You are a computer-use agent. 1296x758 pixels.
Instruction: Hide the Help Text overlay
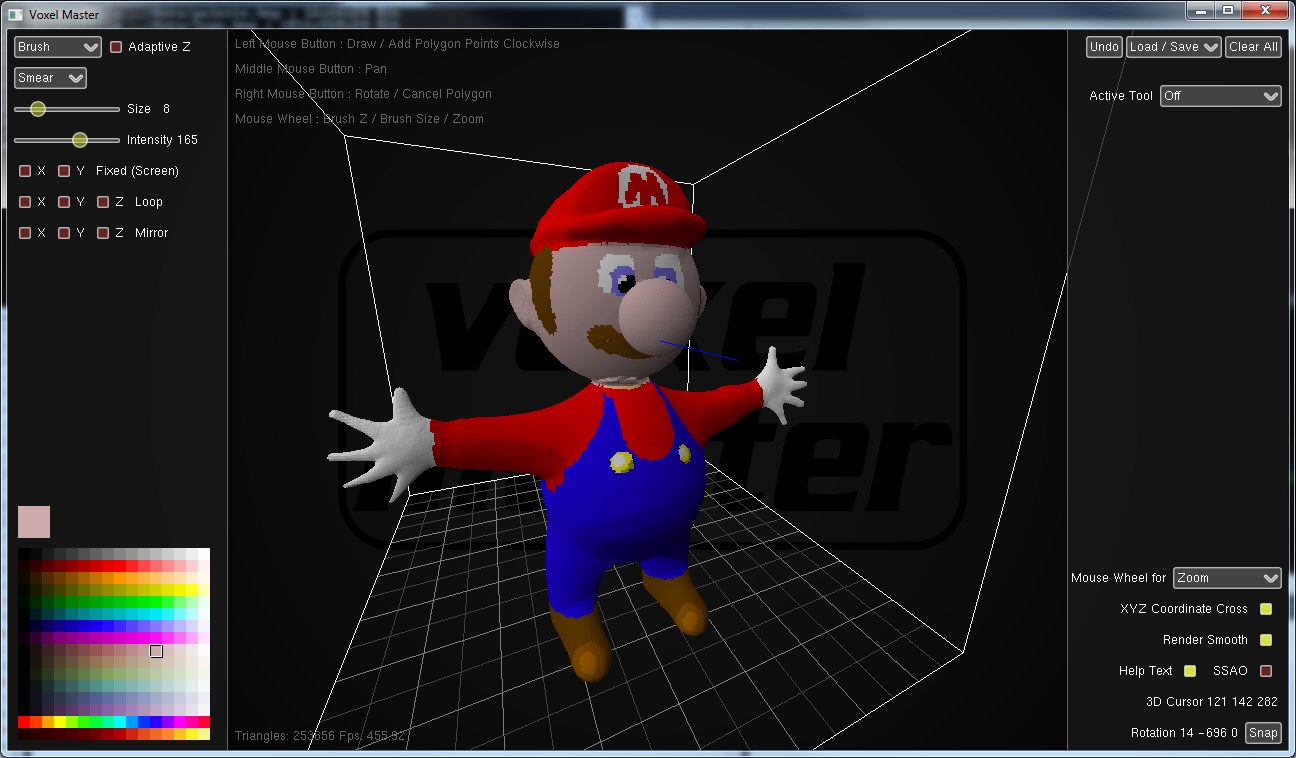tap(1189, 670)
